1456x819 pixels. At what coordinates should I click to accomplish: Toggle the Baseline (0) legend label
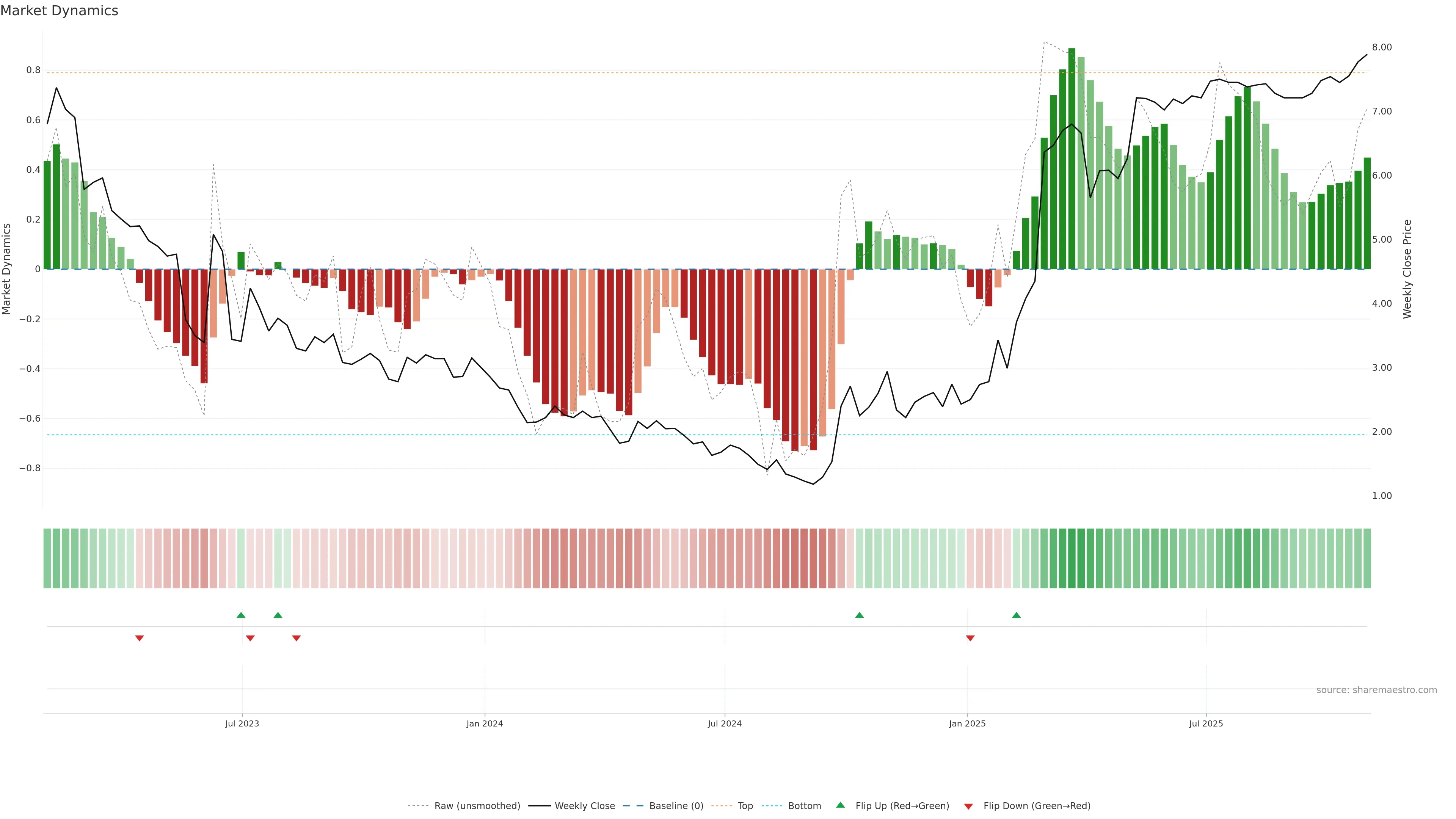(x=676, y=806)
